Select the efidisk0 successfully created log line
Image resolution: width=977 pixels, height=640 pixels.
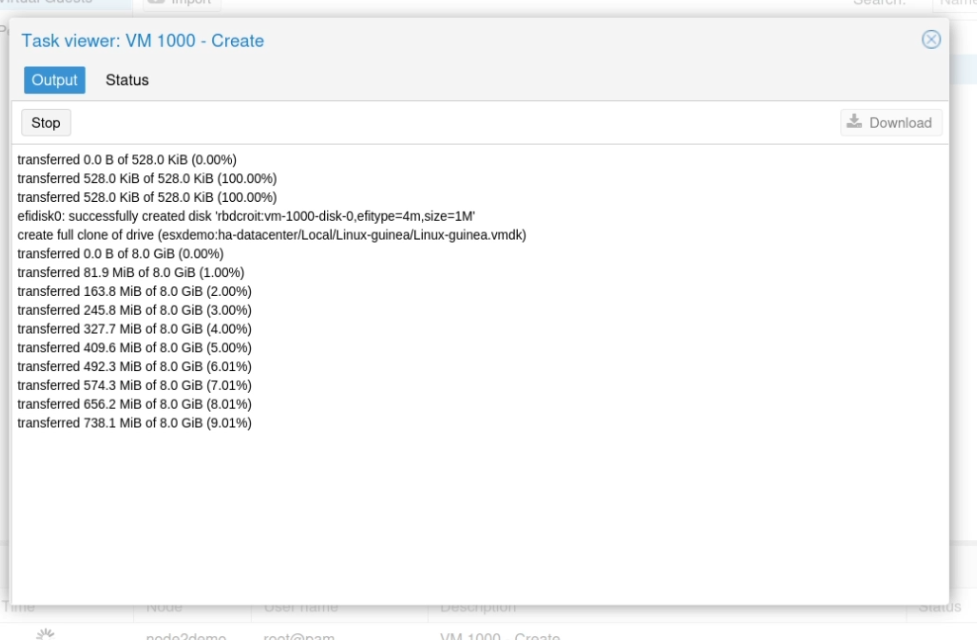click(x=246, y=216)
